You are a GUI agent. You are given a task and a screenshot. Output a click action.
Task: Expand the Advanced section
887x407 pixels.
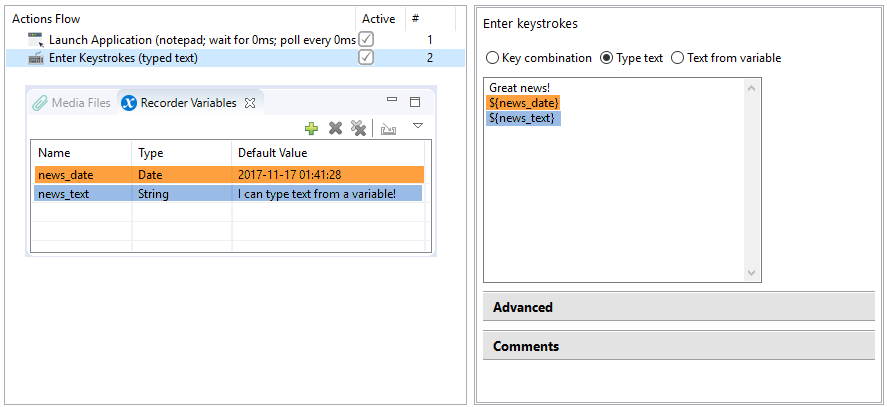click(679, 307)
